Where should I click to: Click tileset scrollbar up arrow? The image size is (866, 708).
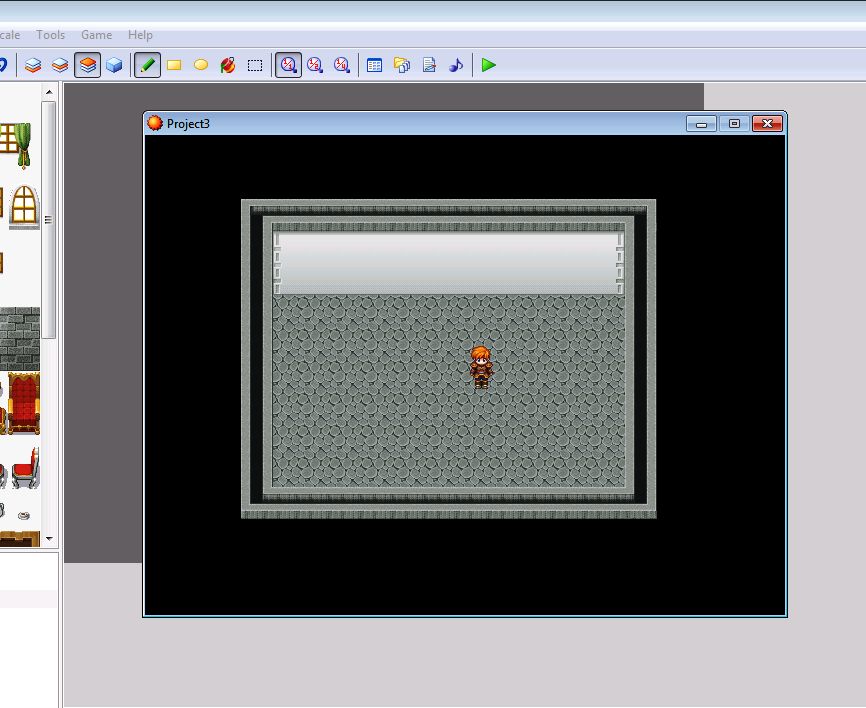[x=49, y=92]
